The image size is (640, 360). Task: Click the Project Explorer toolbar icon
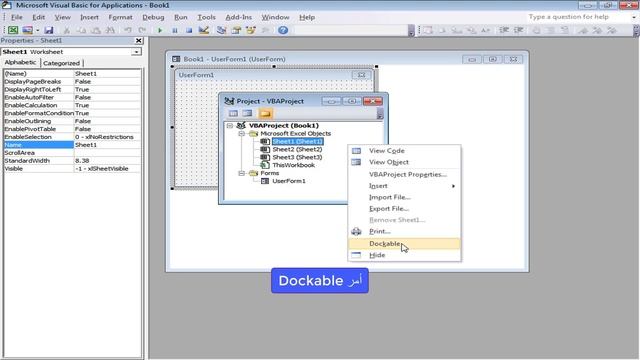222,30
